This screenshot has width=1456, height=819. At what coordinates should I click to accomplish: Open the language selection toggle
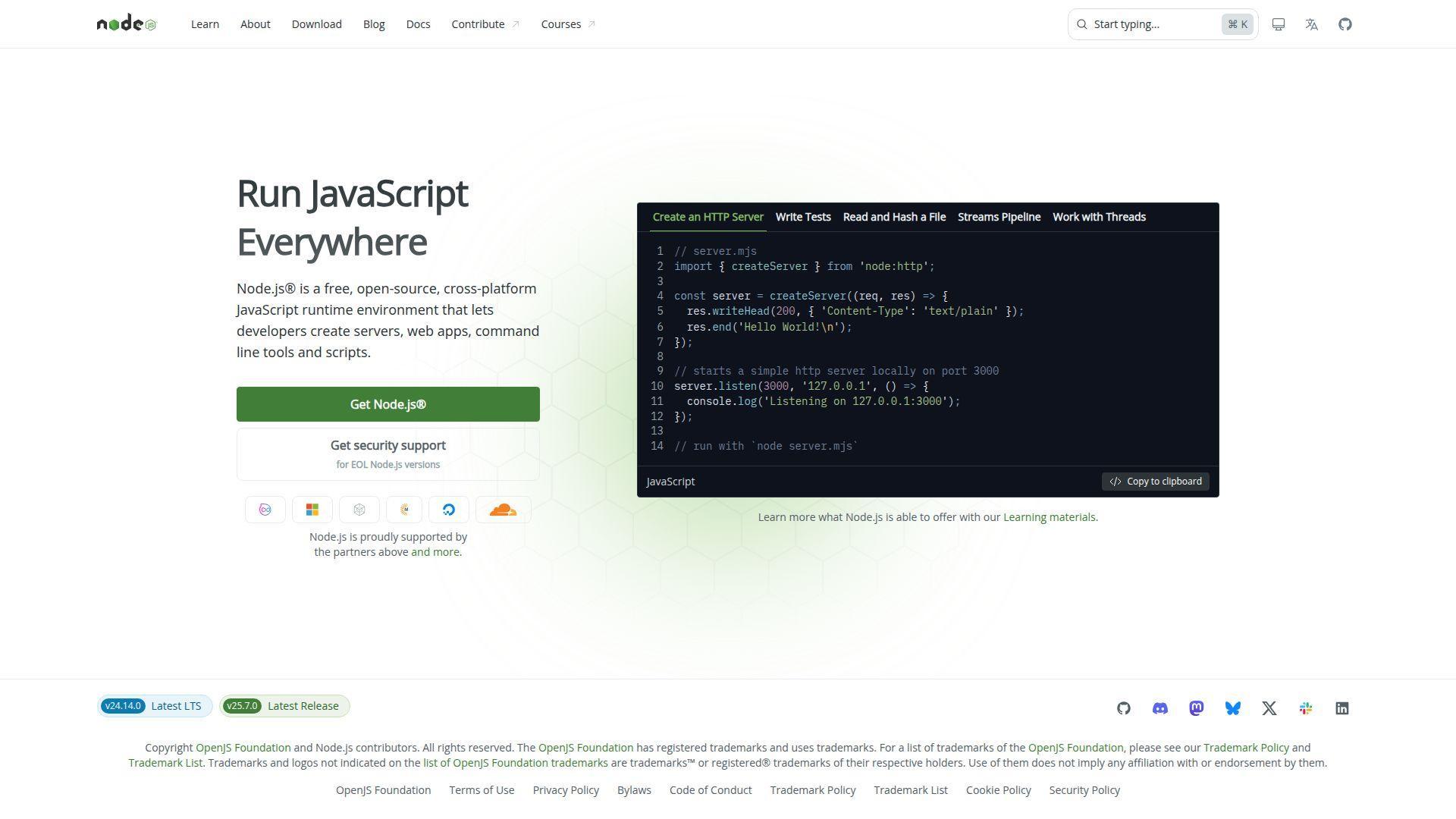click(1310, 24)
